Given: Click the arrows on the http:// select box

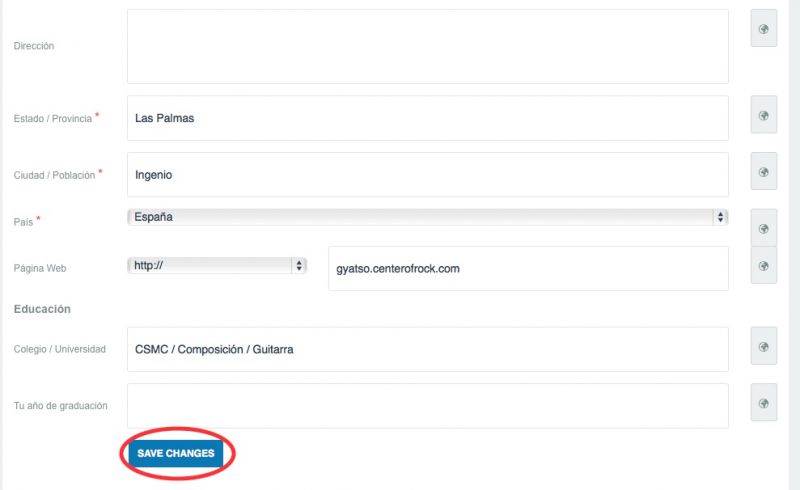Looking at the screenshot, I should pyautogui.click(x=299, y=265).
